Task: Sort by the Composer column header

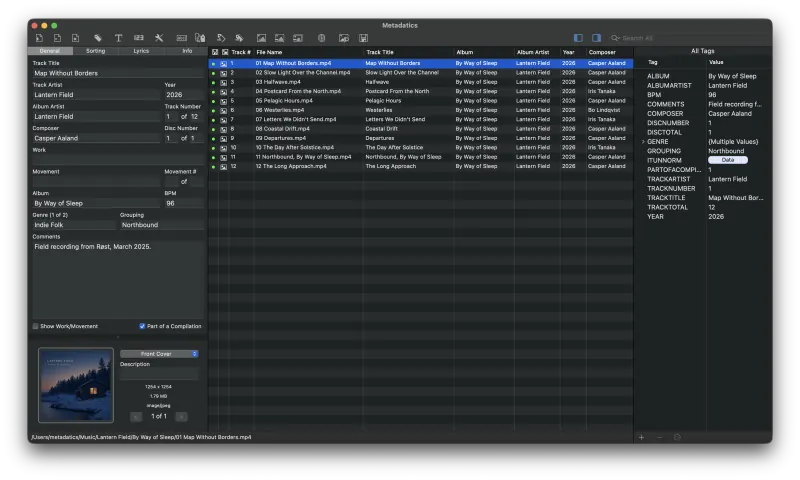Action: (609, 52)
